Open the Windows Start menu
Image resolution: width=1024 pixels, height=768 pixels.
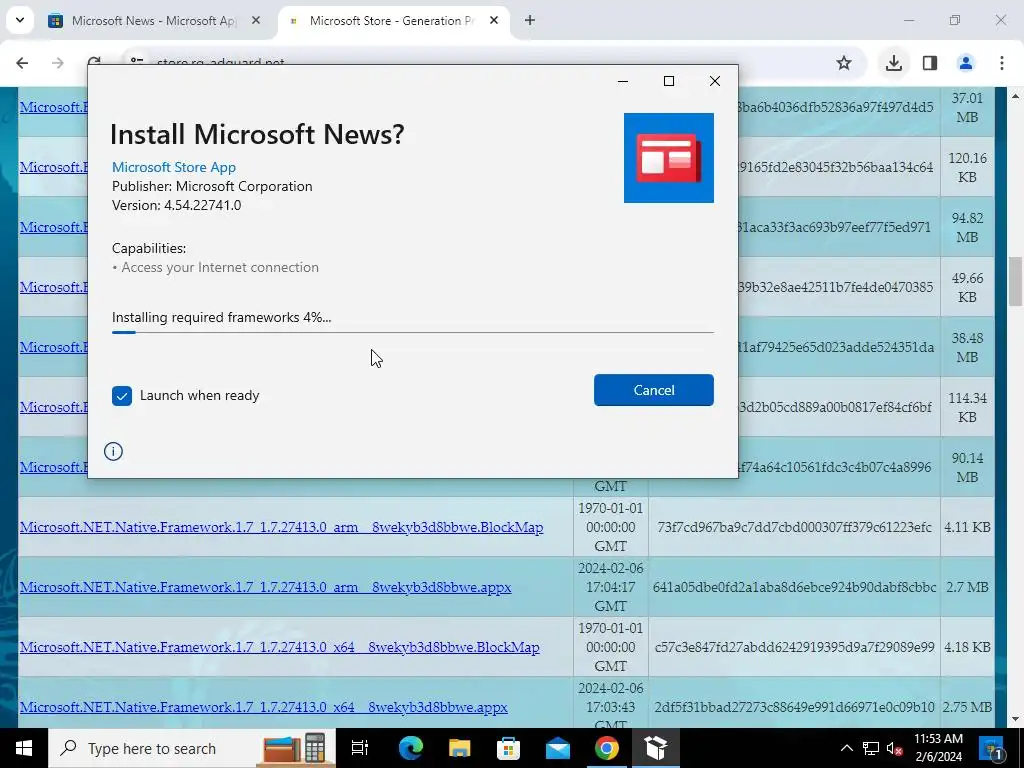pyautogui.click(x=24, y=748)
